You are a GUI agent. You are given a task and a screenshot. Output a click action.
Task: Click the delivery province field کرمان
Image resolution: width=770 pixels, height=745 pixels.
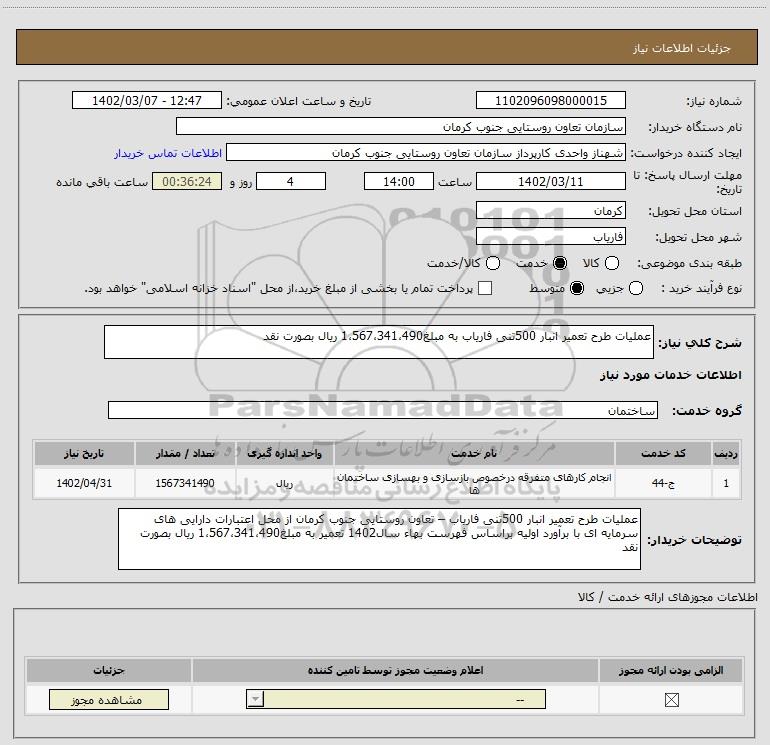(x=550, y=211)
